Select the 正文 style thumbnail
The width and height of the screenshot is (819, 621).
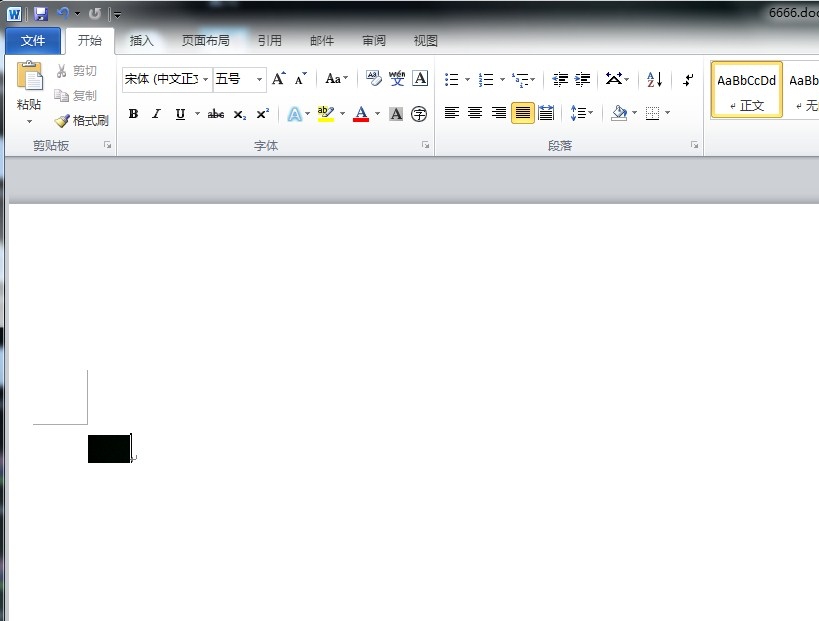tap(746, 90)
